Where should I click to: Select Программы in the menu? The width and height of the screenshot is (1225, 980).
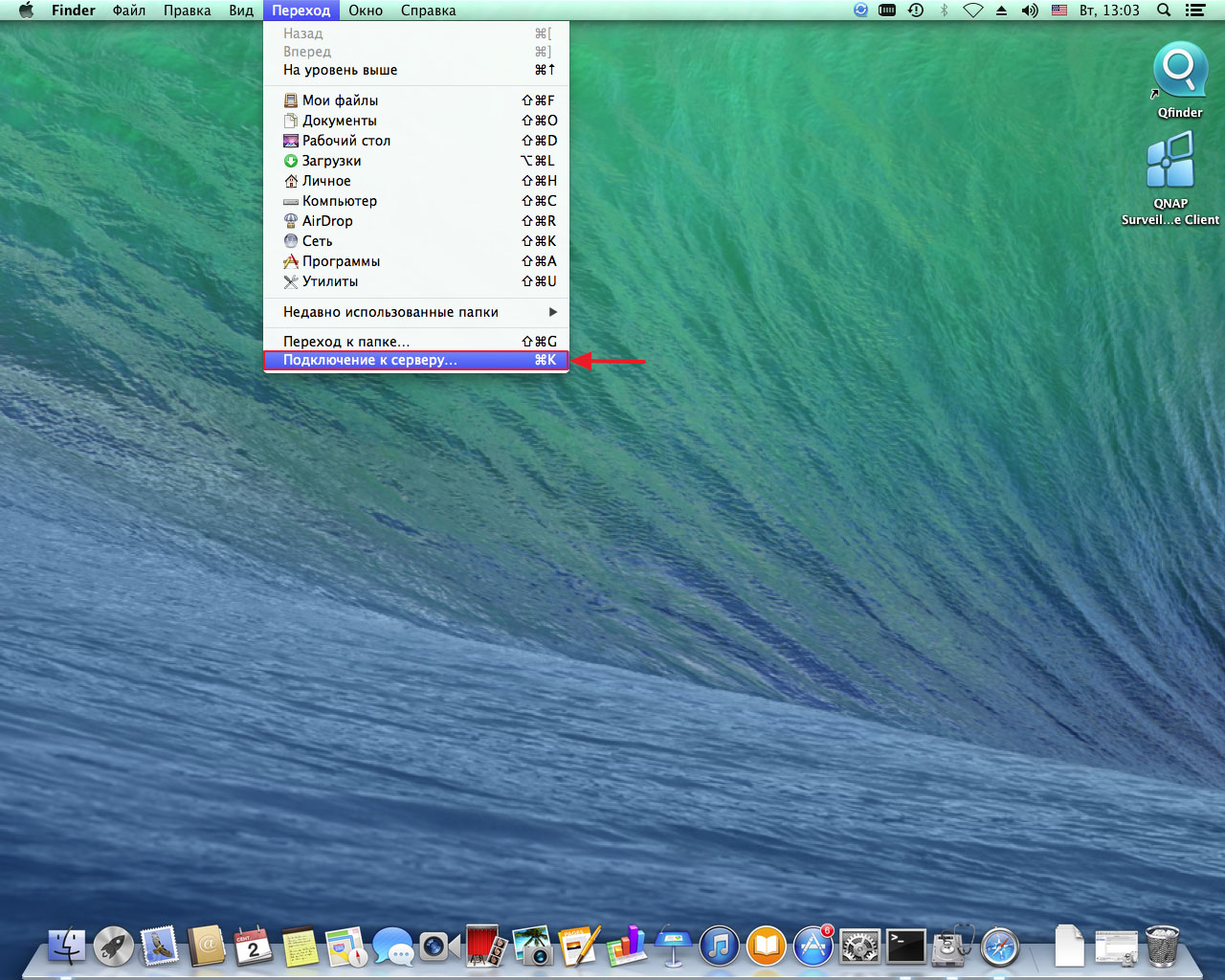coord(416,261)
